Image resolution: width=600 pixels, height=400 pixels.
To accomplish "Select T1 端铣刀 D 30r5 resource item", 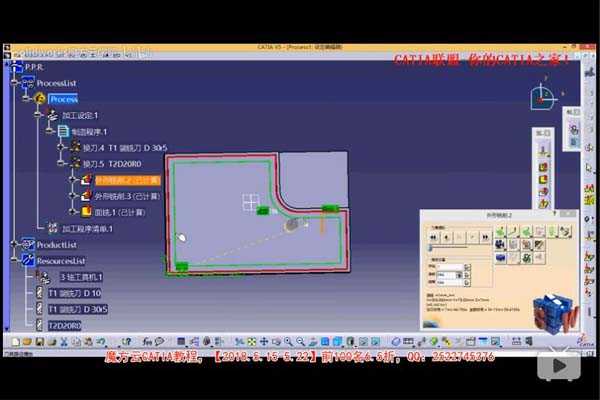I will 78,309.
